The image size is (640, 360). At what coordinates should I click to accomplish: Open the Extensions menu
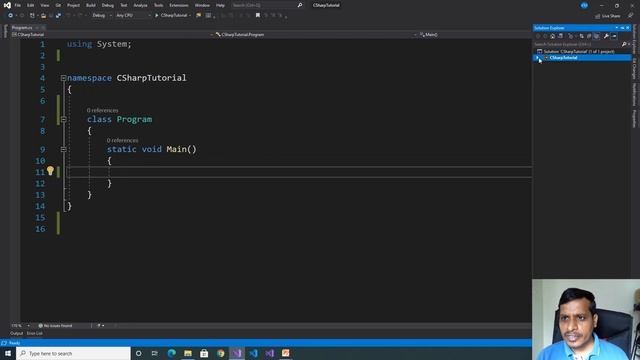179,5
